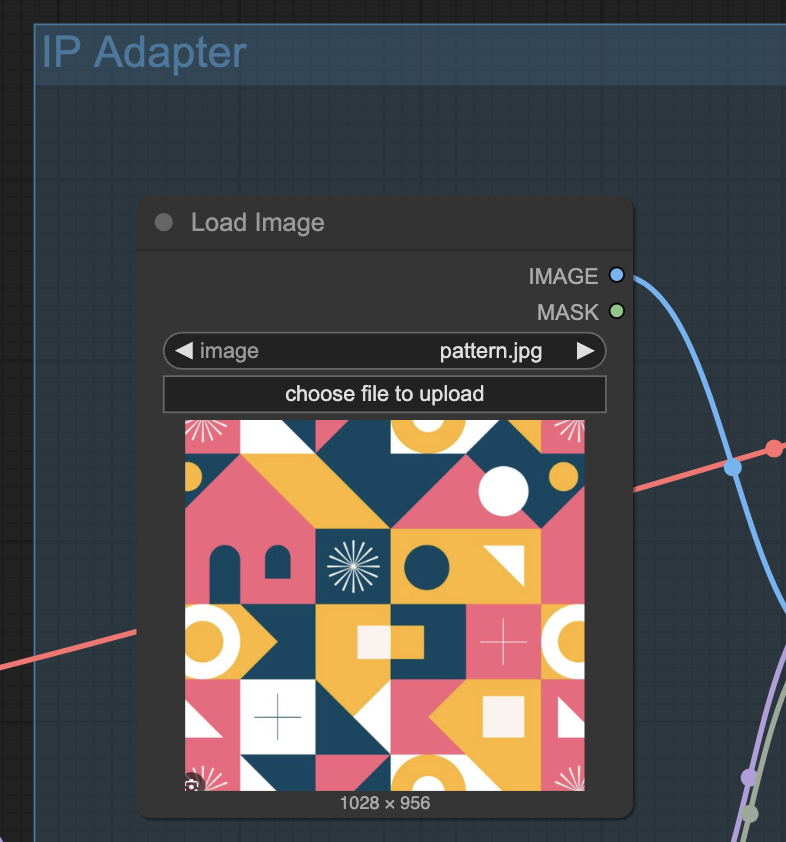Viewport: 786px width, 842px height.
Task: Click the red link connector dot
Action: pos(774,448)
